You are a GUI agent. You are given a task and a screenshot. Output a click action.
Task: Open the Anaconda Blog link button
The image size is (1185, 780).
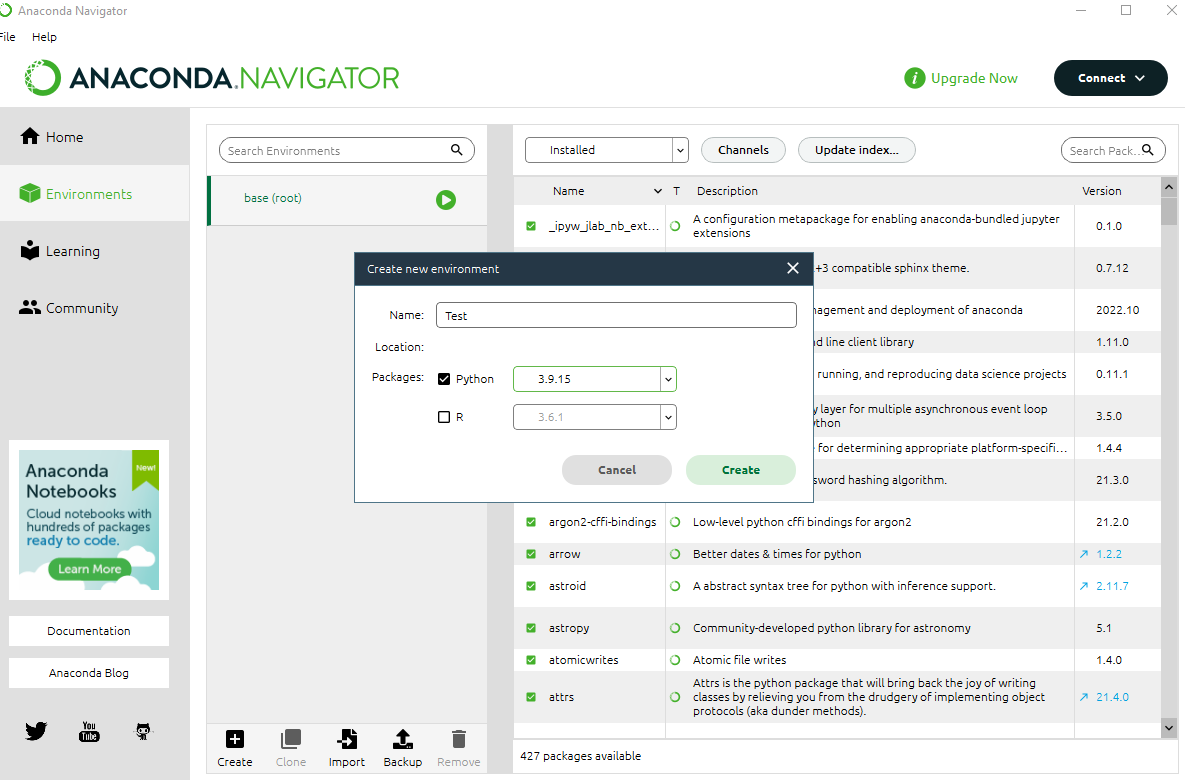pos(88,673)
